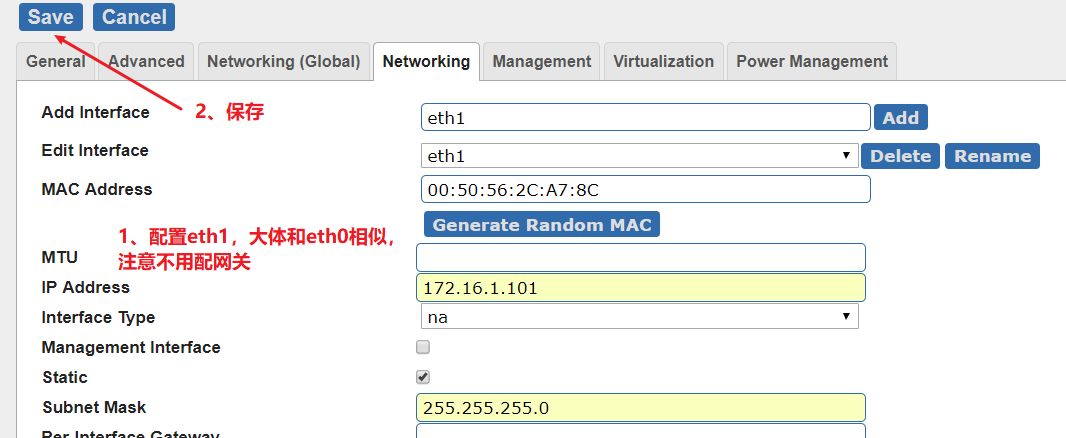
Task: Open the Virtualization tab
Action: click(x=664, y=61)
